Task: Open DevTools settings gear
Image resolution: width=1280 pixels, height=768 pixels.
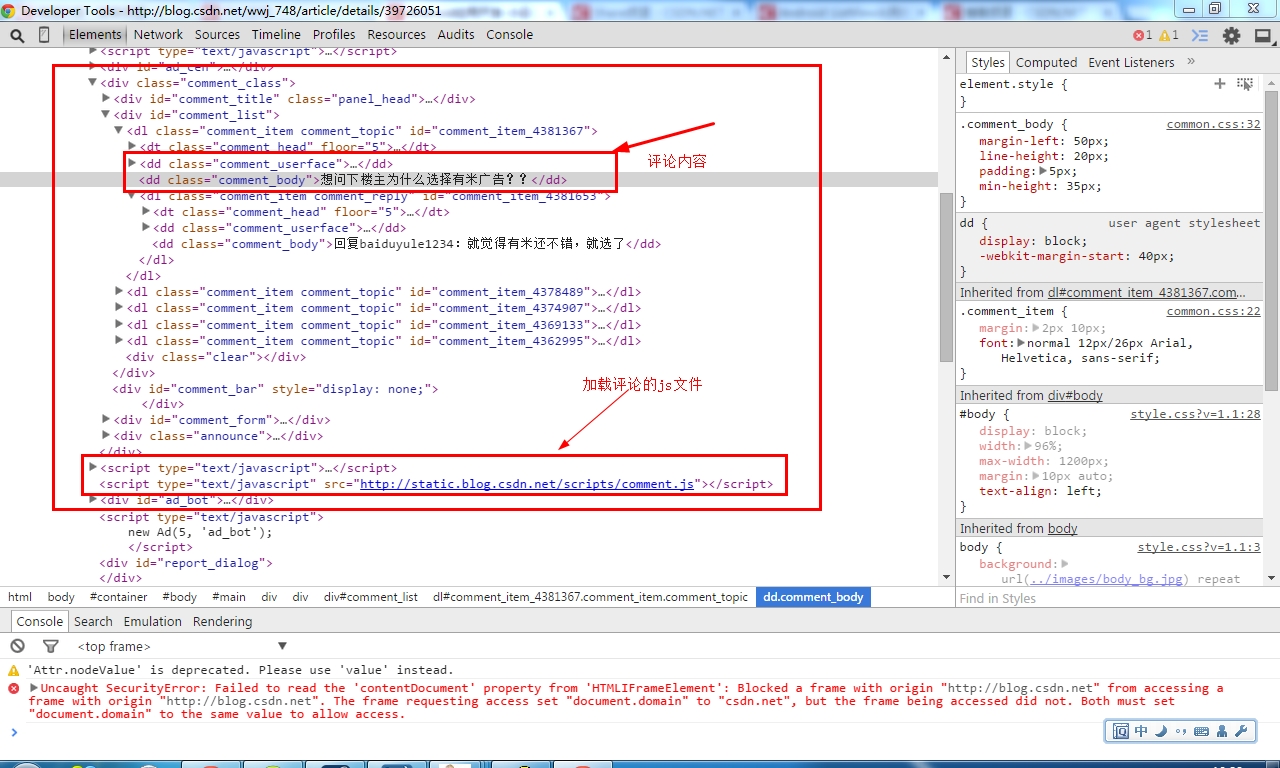Action: coord(1232,35)
